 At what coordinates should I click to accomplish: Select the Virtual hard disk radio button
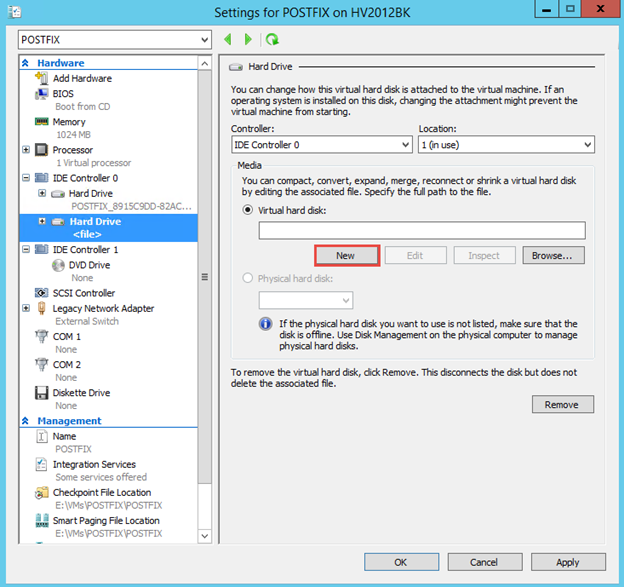tap(248, 210)
